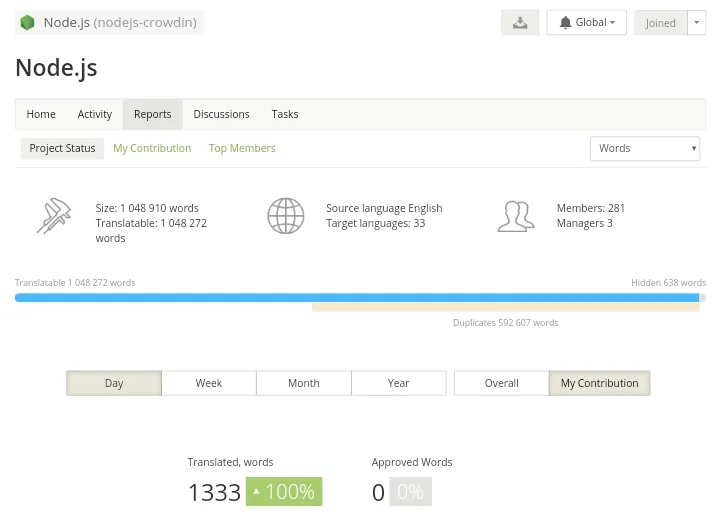
Task: Click the calipers project size icon
Action: tap(54, 216)
